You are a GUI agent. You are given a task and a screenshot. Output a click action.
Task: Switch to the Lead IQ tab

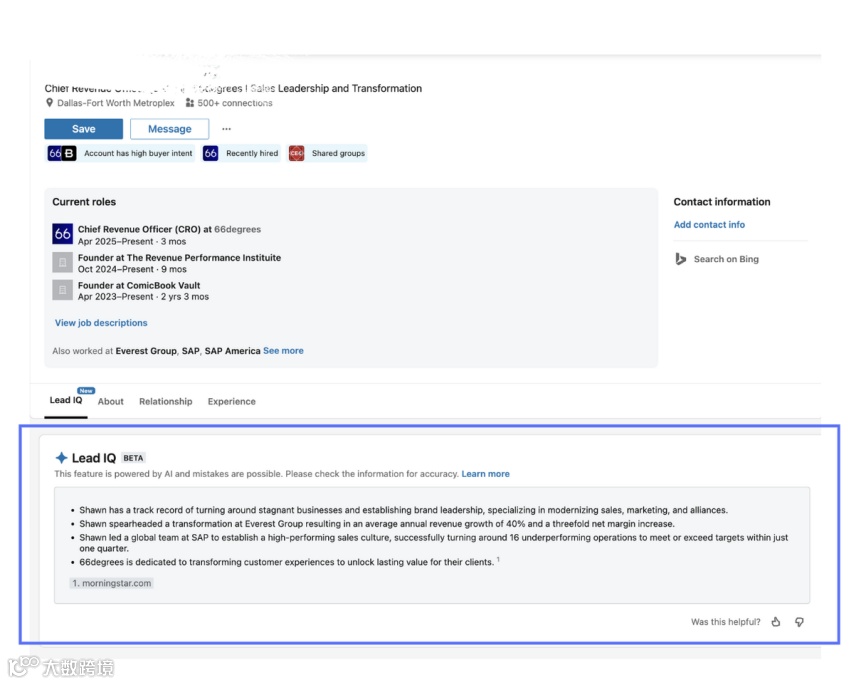pos(66,400)
